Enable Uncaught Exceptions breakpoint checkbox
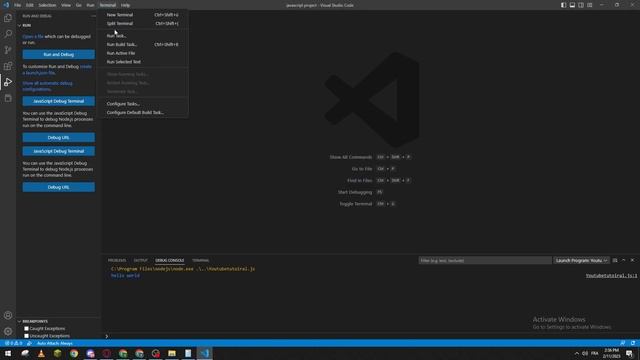 tap(27, 336)
